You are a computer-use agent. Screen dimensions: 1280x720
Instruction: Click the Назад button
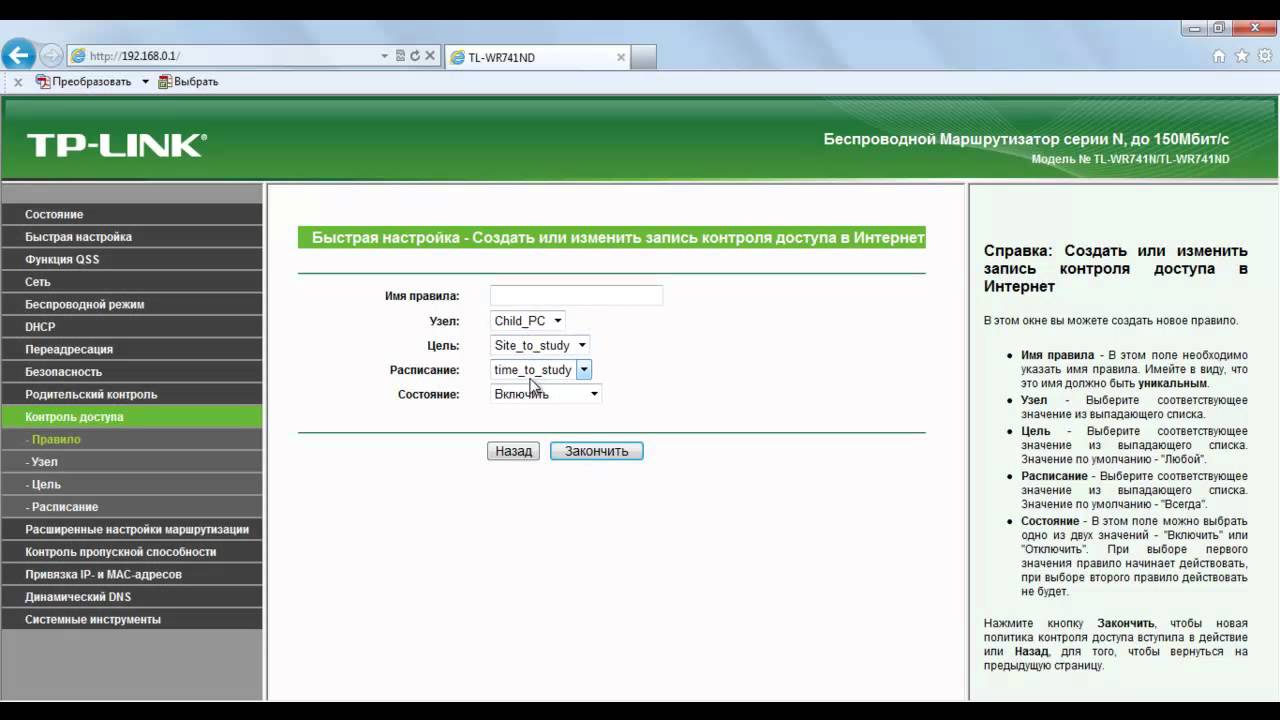coord(514,451)
